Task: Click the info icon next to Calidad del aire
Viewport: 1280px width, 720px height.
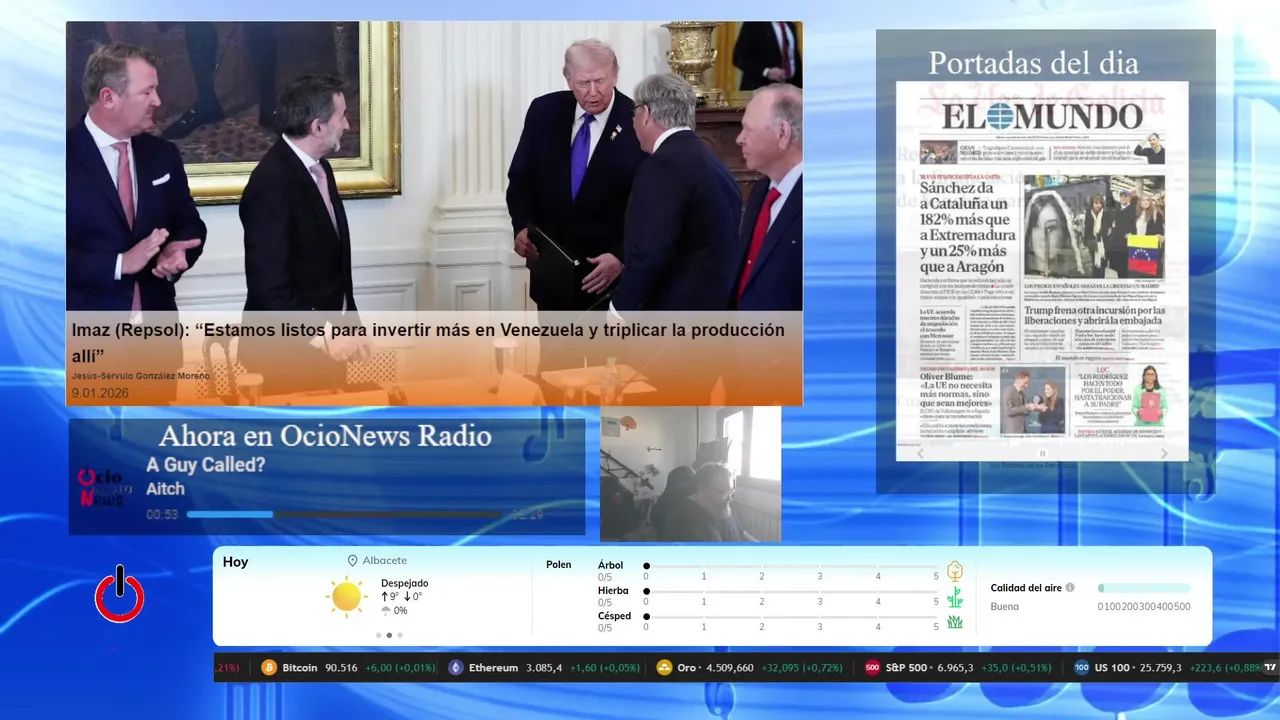Action: point(1070,588)
